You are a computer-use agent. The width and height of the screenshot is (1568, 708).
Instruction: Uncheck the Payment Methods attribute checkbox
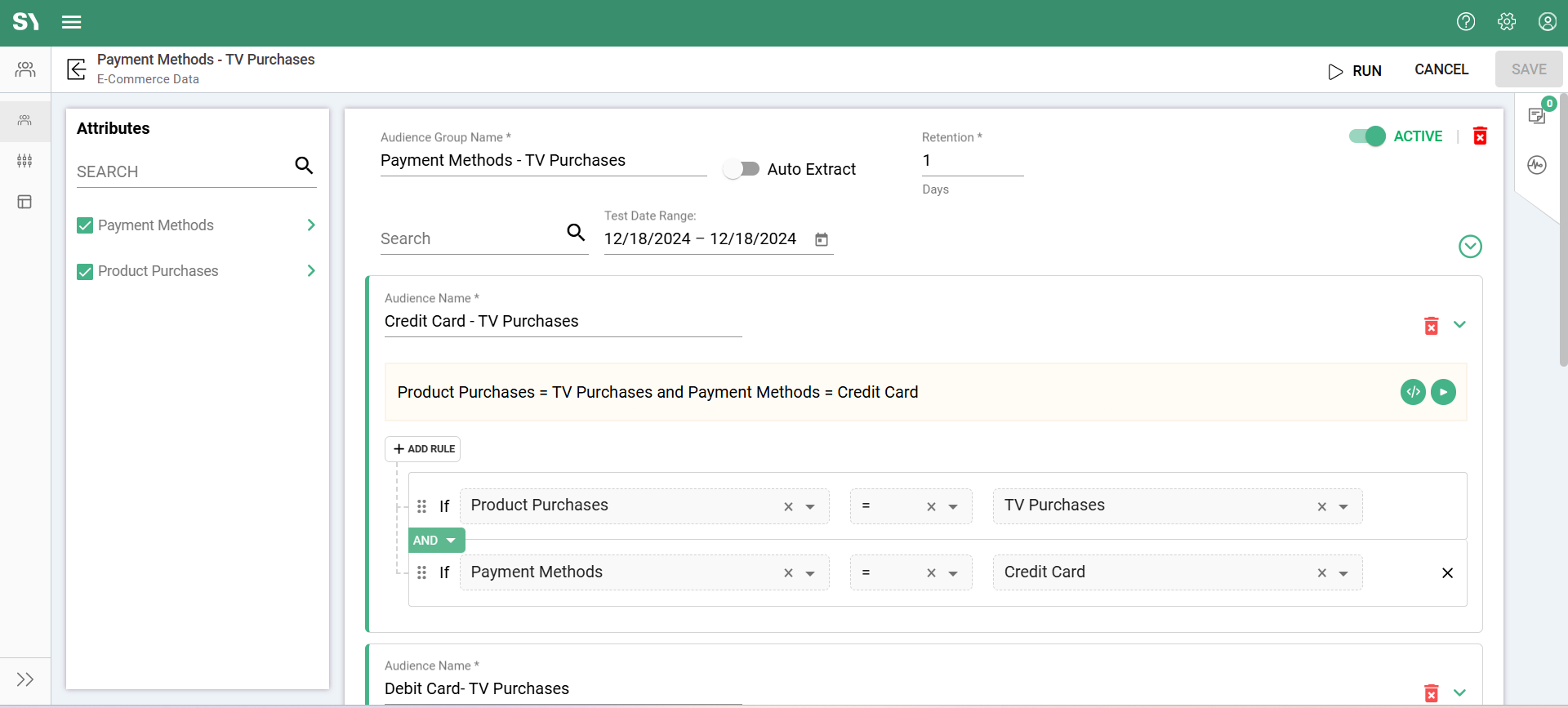pyautogui.click(x=85, y=225)
